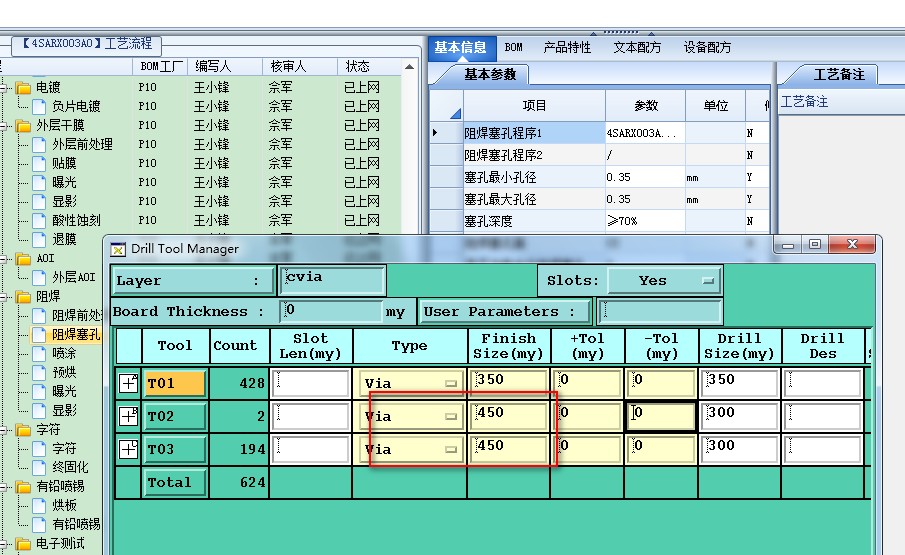Select the 阻焊塞孔 document icon
905x555 pixels.
point(39,335)
